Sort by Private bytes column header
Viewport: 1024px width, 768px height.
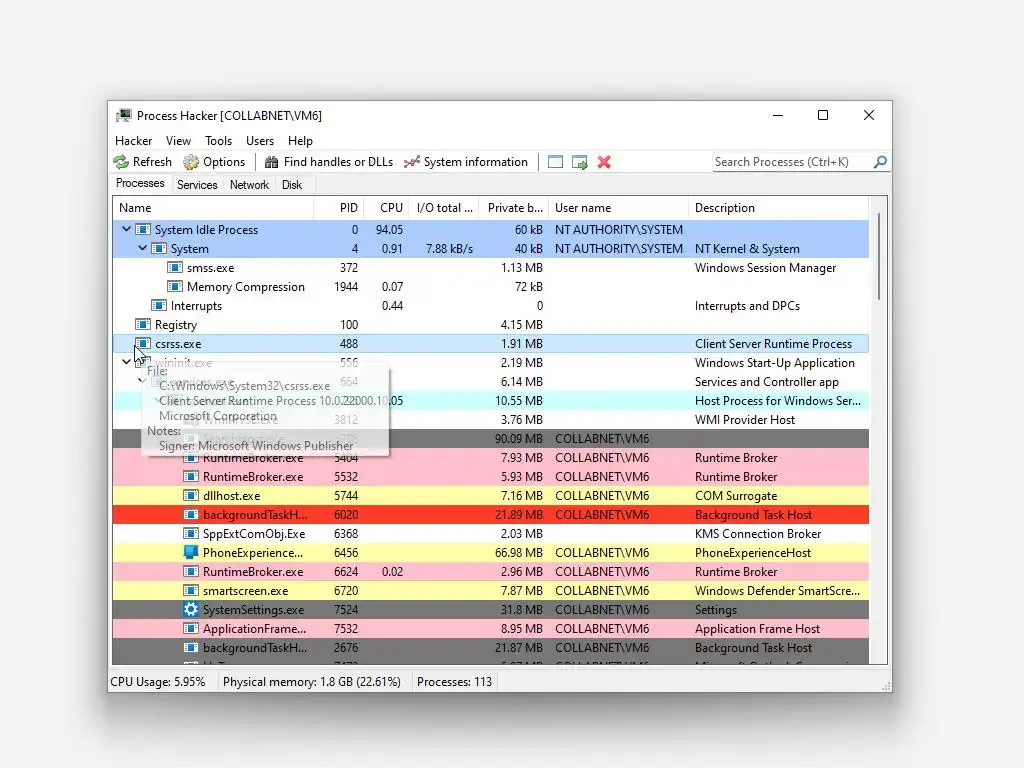coord(514,208)
